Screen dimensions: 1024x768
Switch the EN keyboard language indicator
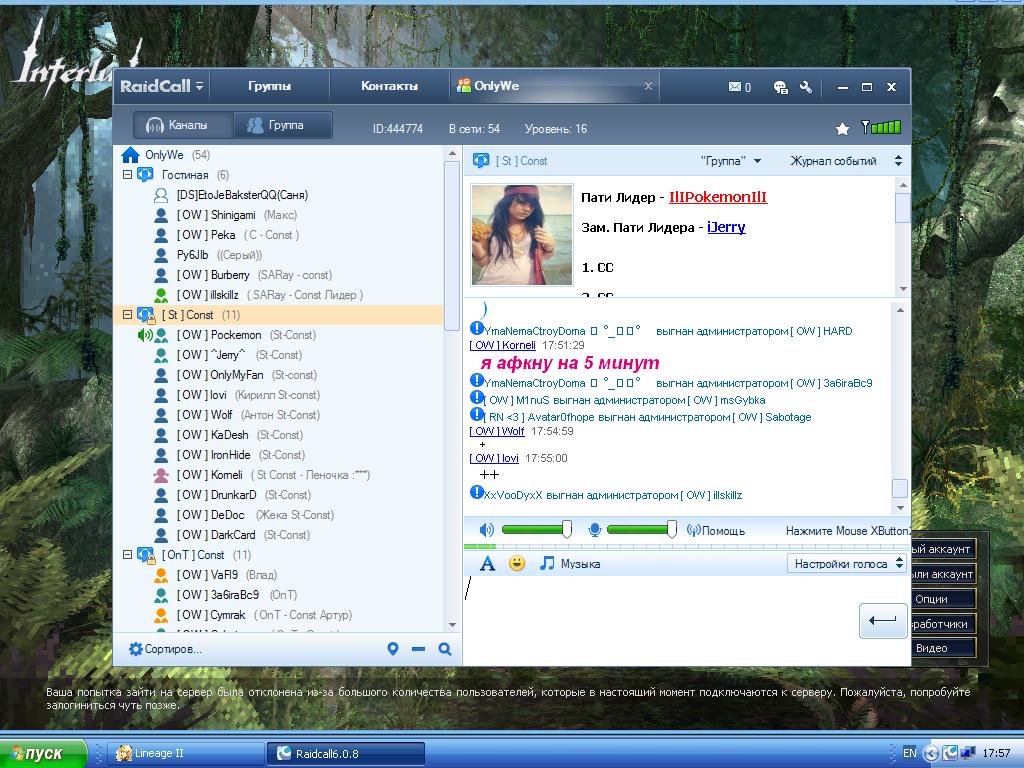[909, 753]
